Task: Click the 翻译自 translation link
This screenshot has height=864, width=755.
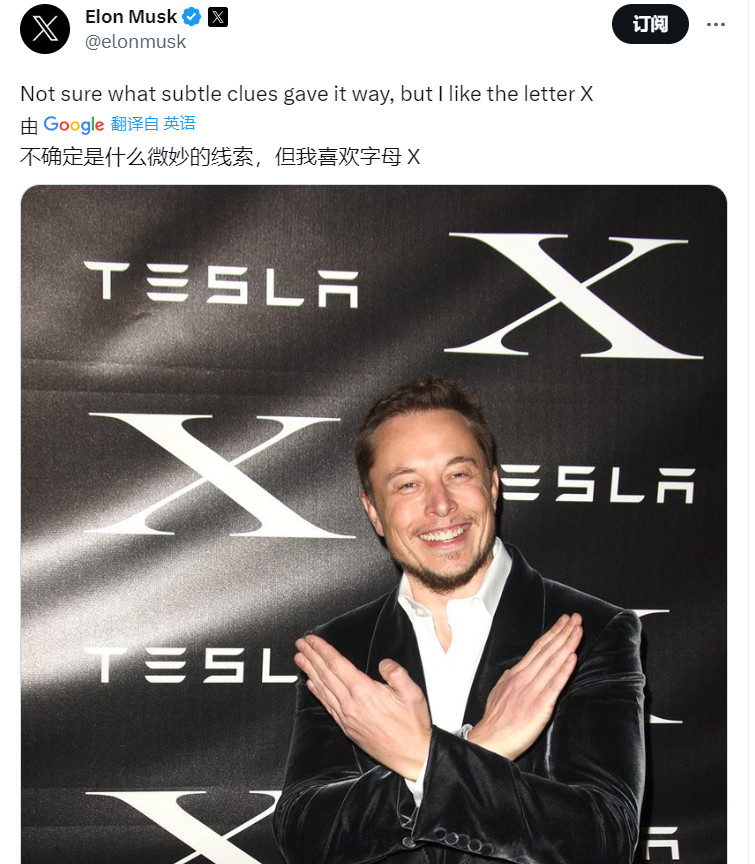Action: pos(134,124)
